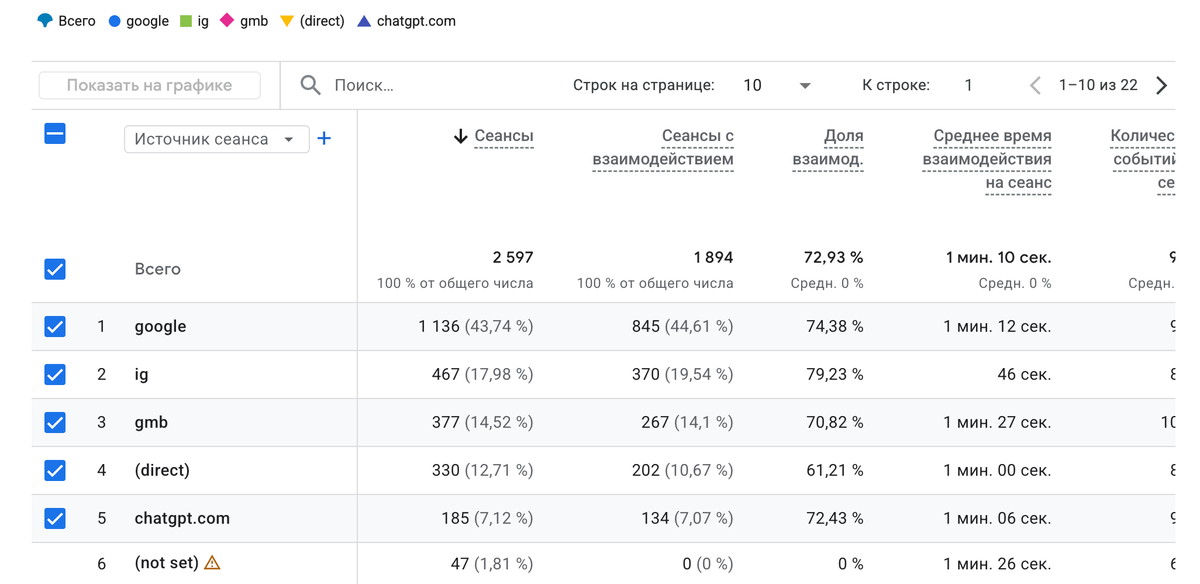Click the chatgpt.com legend triangle
The image size is (1200, 584).
coord(364,20)
